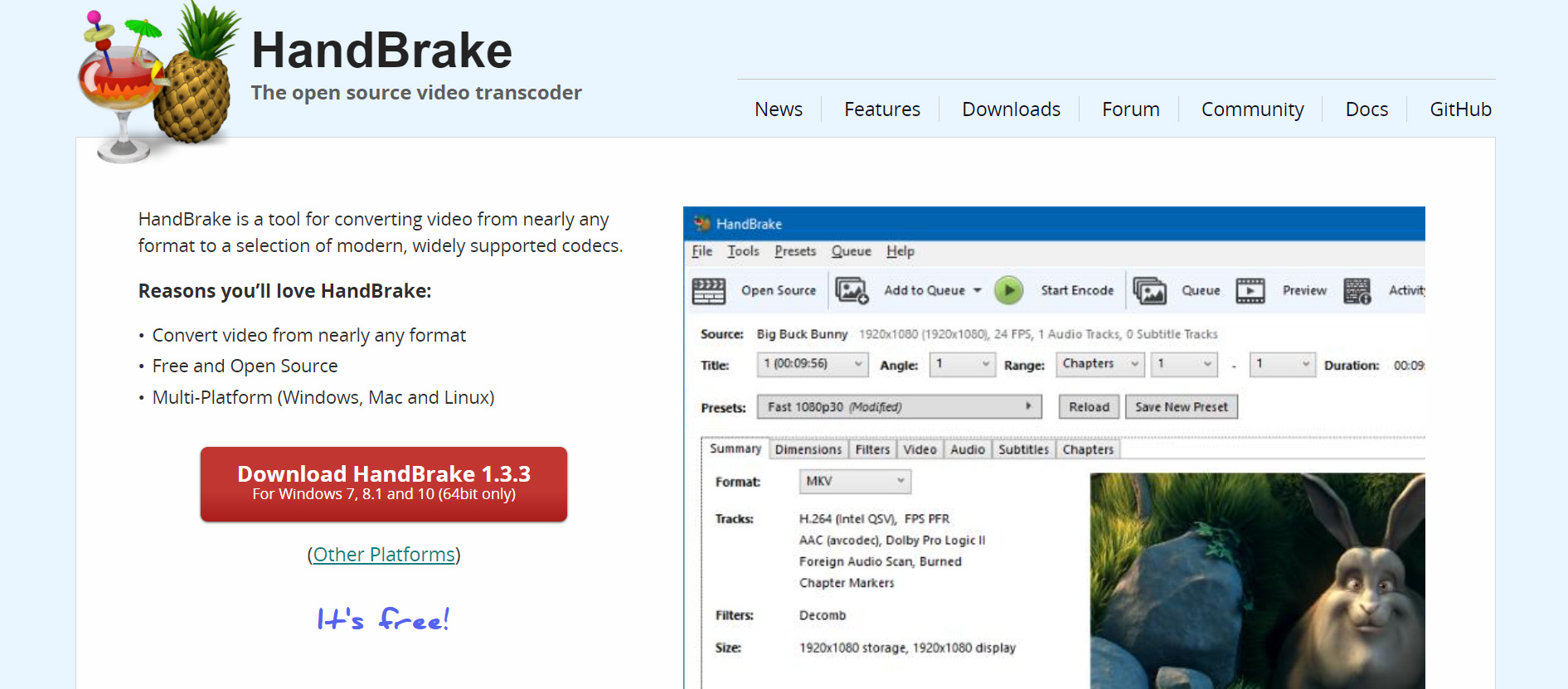Open the Queue menu in menu bar
This screenshot has width=1568, height=689.
852,251
